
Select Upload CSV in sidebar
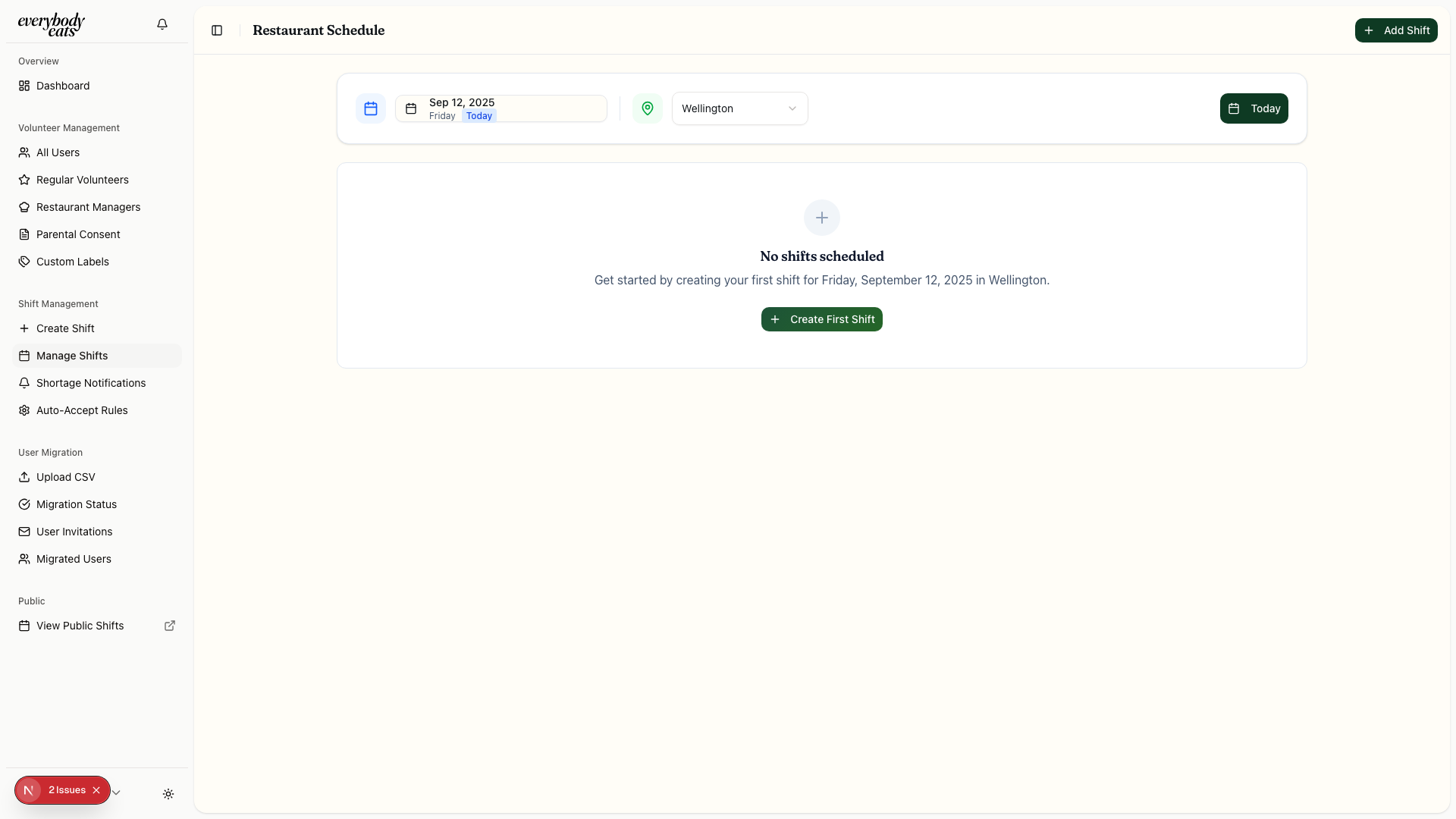coord(66,477)
